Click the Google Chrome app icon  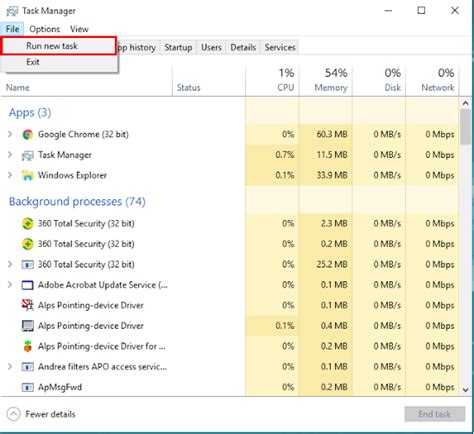click(x=28, y=134)
